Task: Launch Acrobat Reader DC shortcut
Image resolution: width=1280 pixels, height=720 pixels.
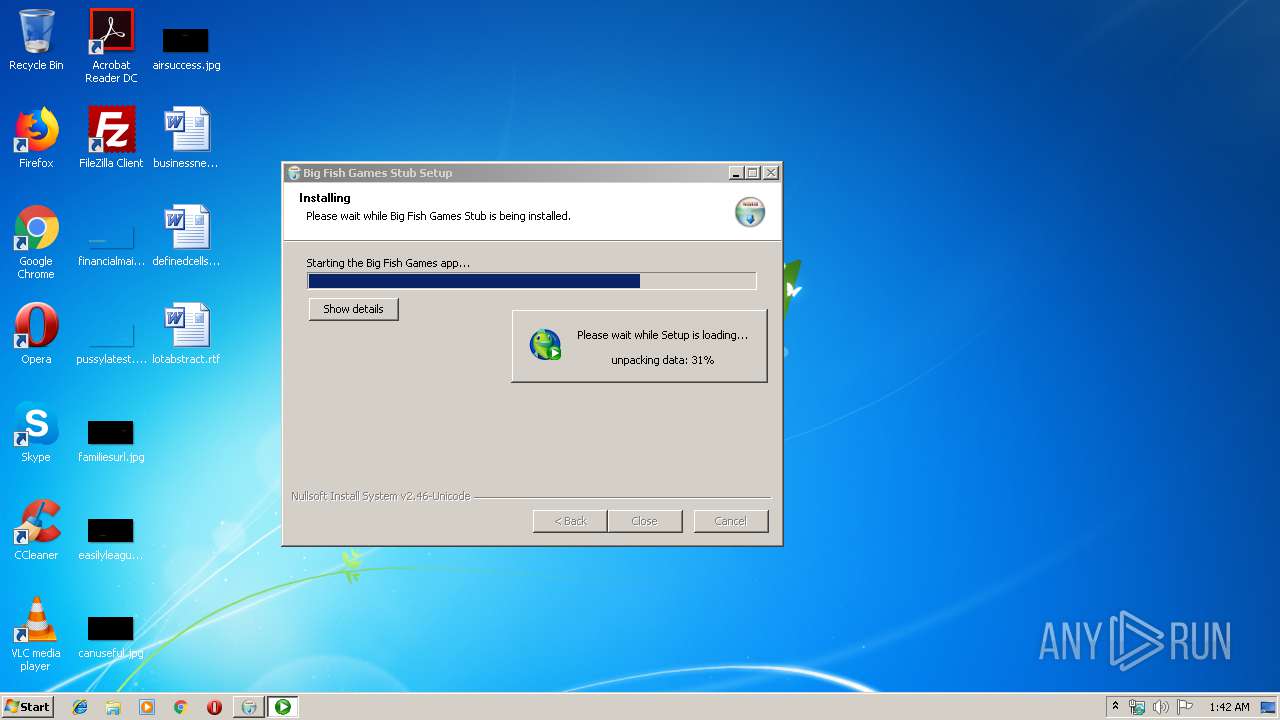Action: (111, 46)
